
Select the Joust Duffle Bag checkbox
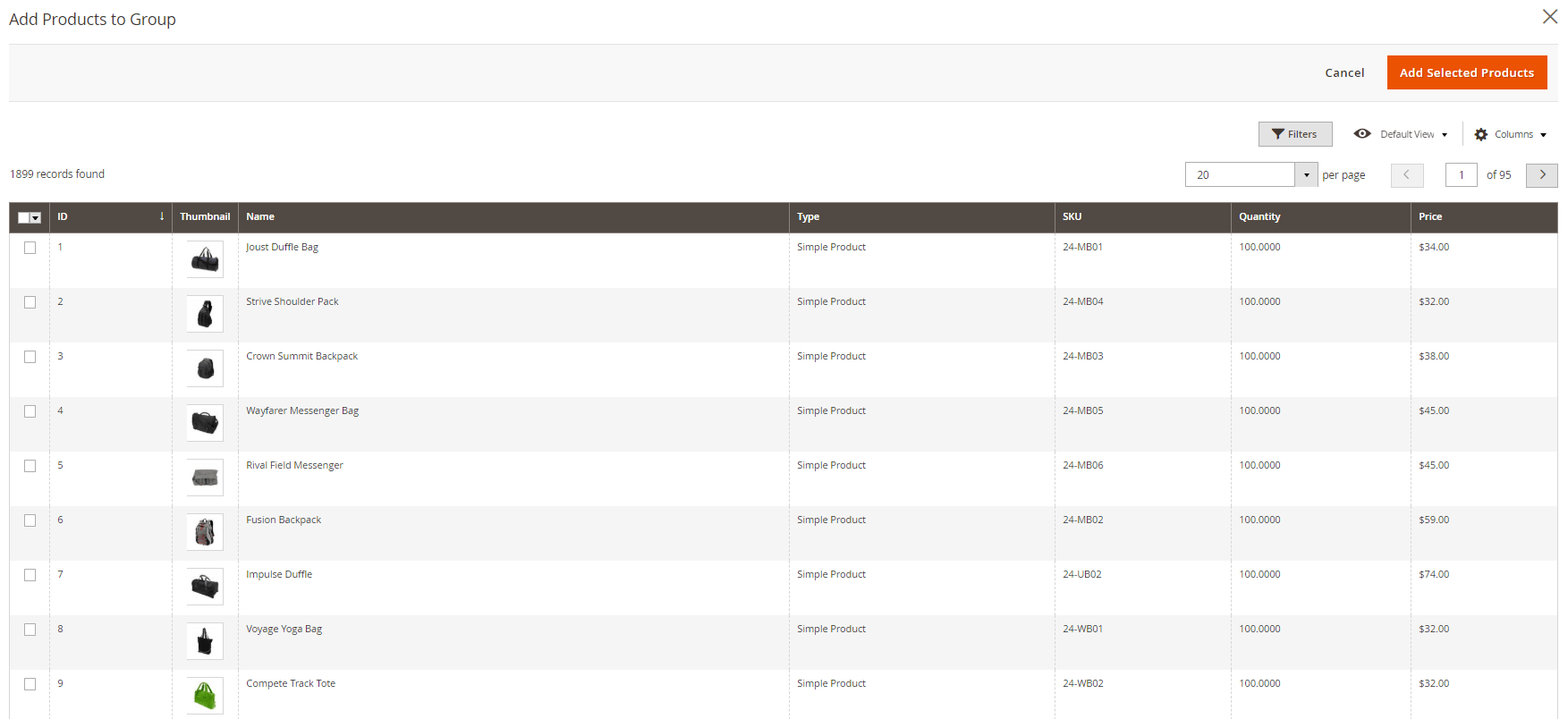click(x=30, y=248)
